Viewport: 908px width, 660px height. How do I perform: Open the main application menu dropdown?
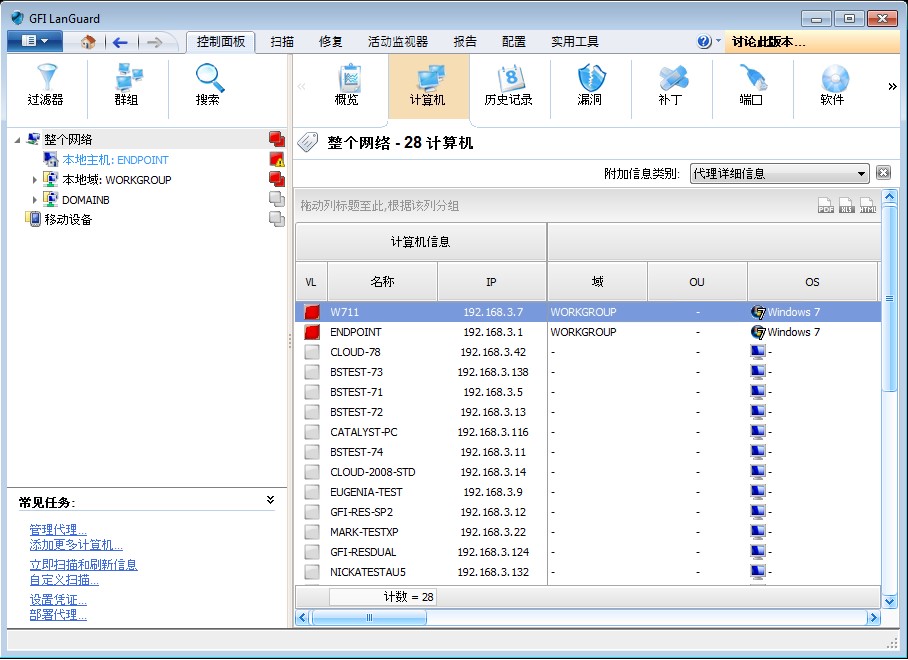[x=35, y=41]
